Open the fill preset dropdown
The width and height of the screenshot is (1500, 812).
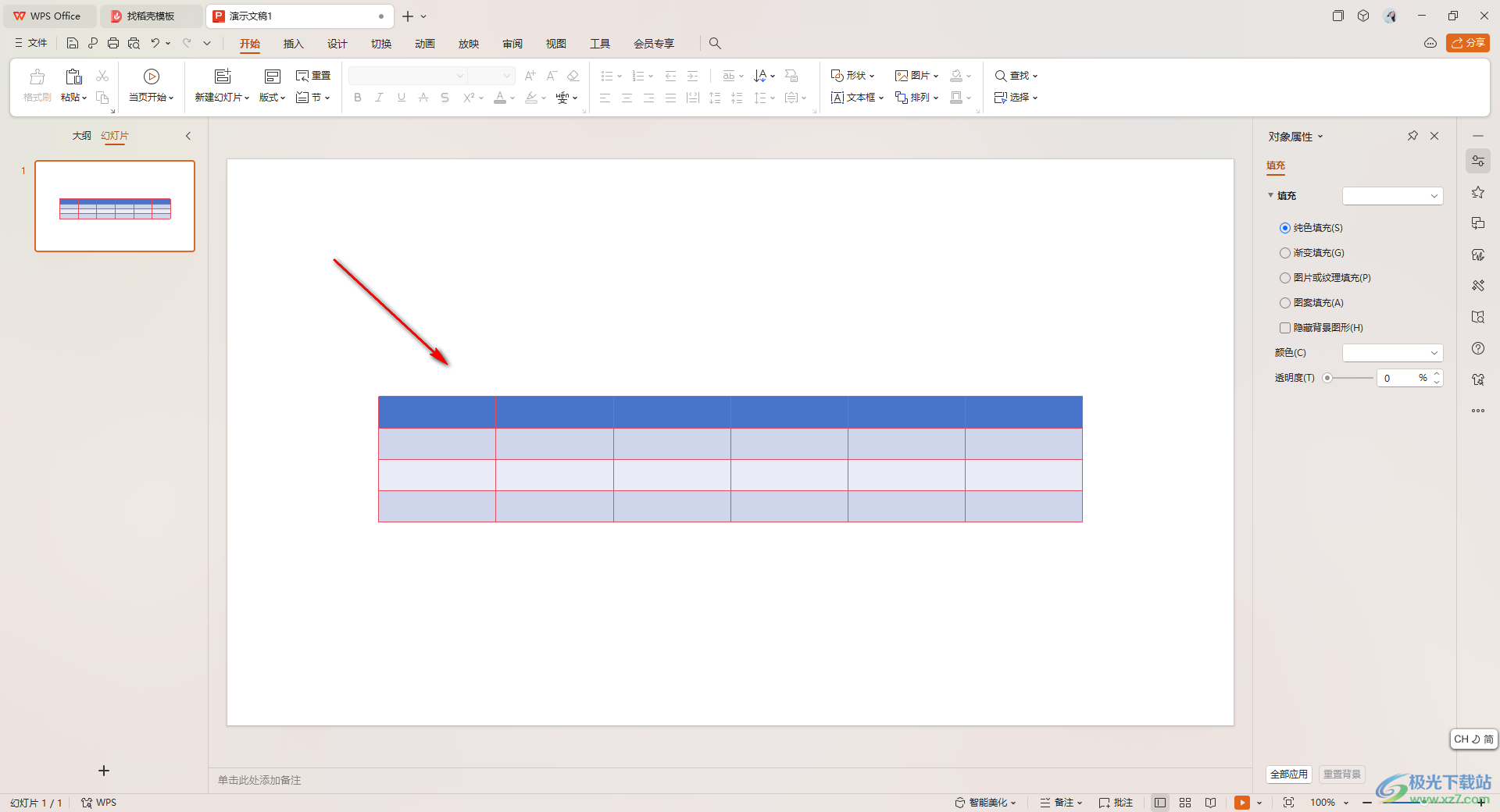[x=1392, y=196]
